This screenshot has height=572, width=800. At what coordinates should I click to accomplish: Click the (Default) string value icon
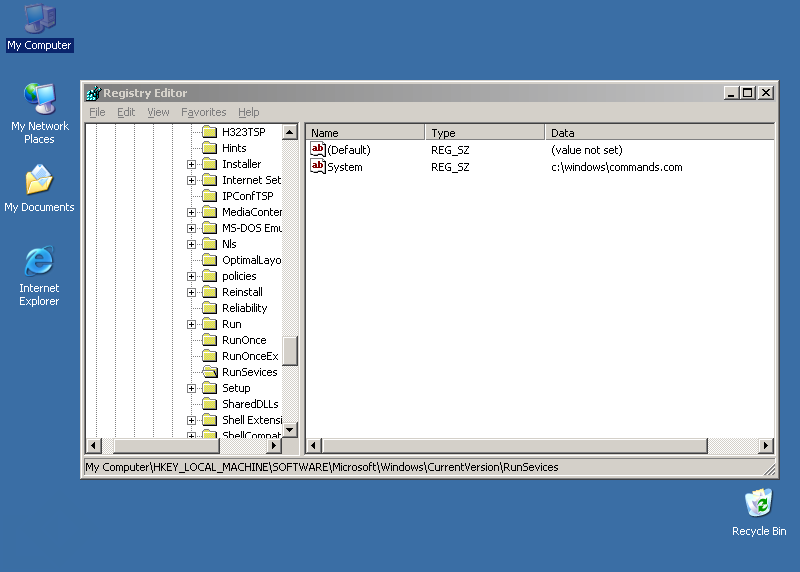317,150
